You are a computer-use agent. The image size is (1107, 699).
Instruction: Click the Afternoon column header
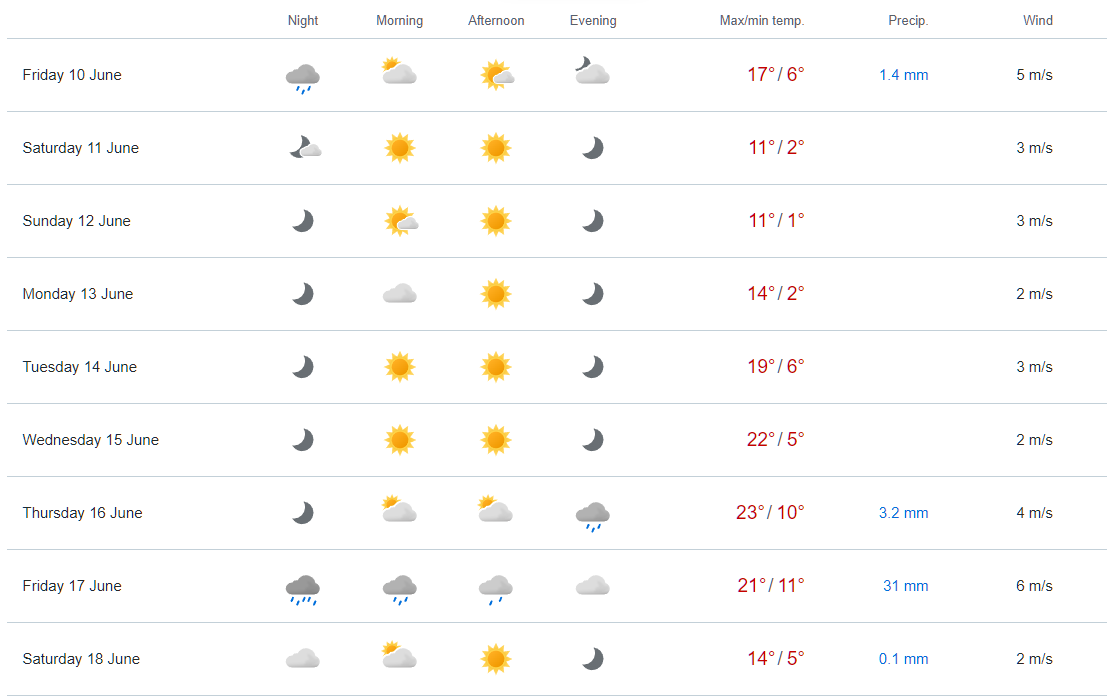tap(496, 20)
